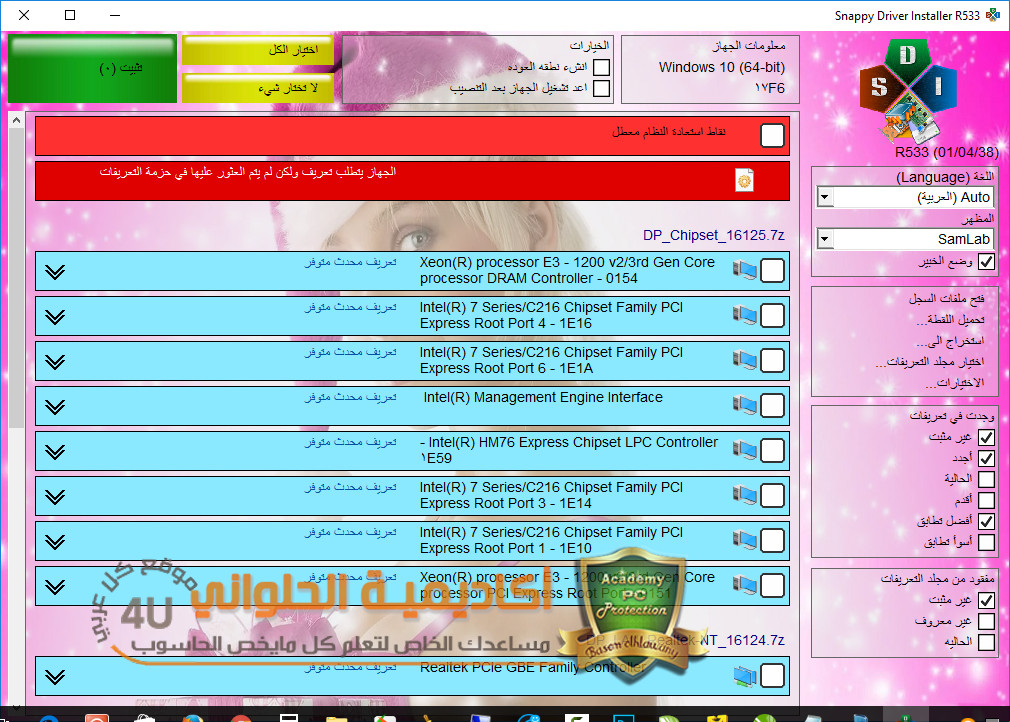Click device icon beside Xeon DRAM Controller - 0154
This screenshot has width=1010, height=722.
pos(744,270)
